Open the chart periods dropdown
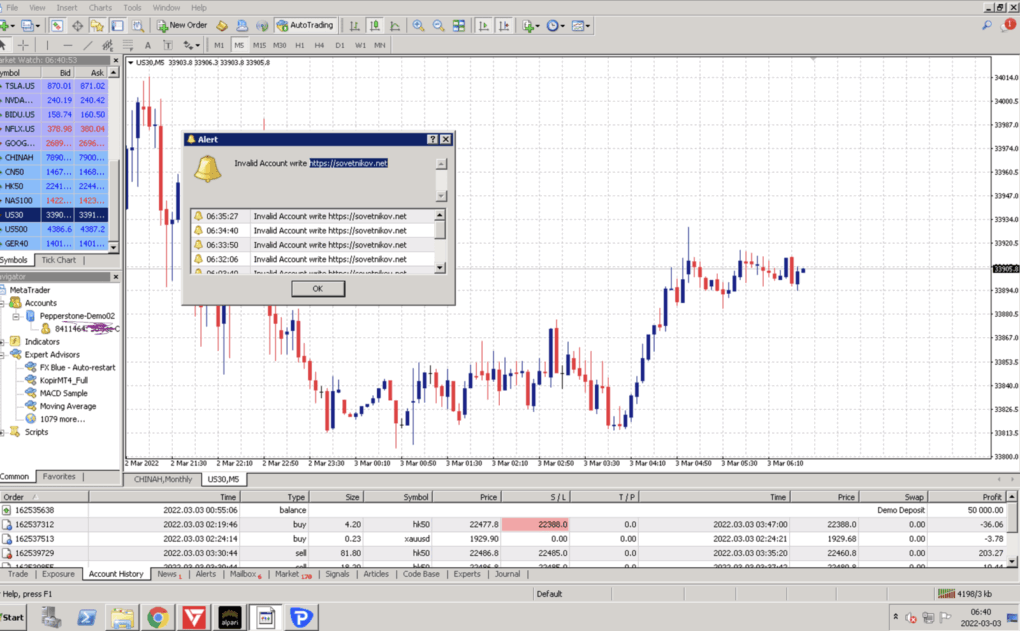This screenshot has width=1020, height=631. pos(555,25)
